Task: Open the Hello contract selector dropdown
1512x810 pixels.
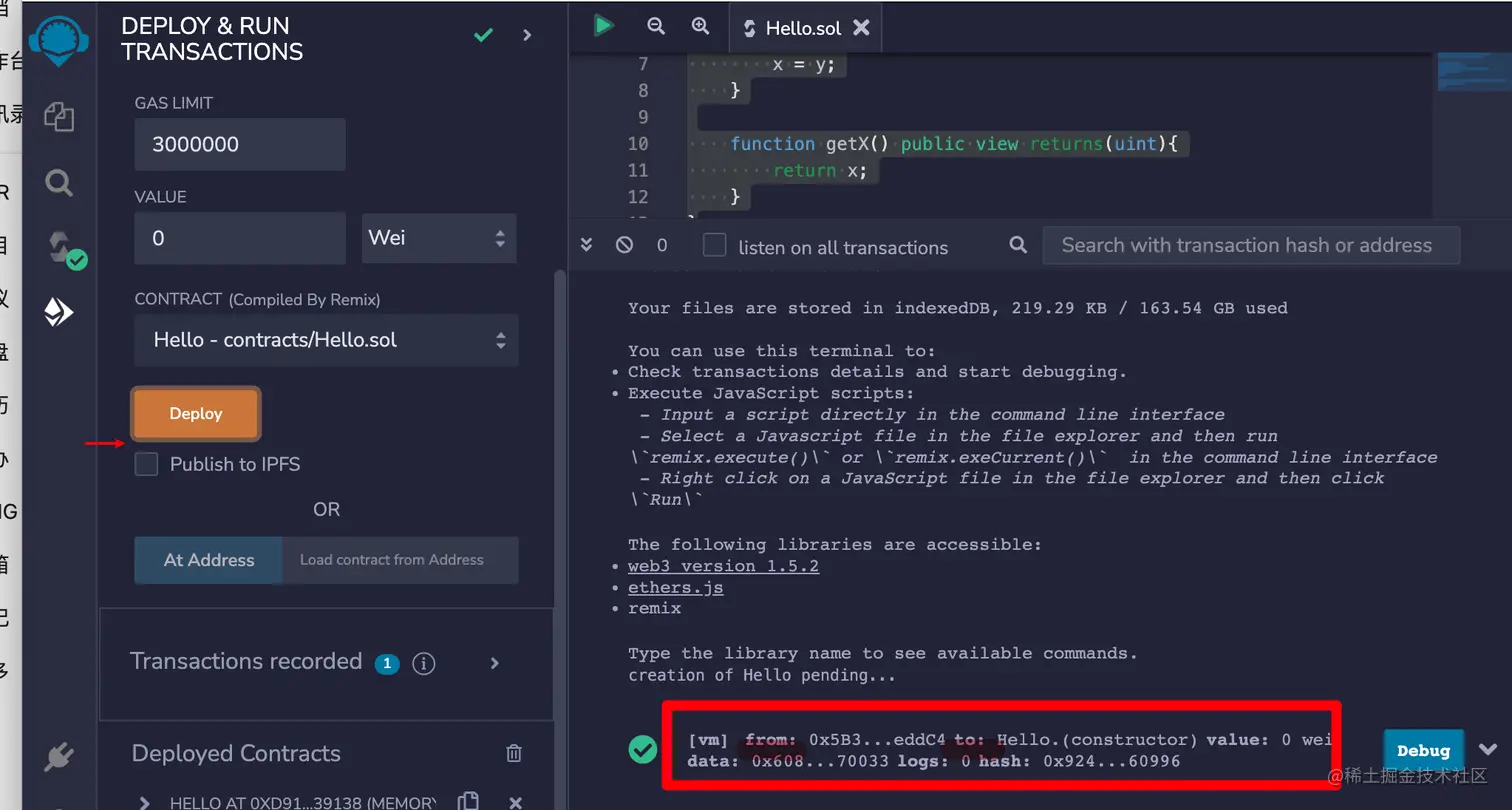Action: coord(326,340)
